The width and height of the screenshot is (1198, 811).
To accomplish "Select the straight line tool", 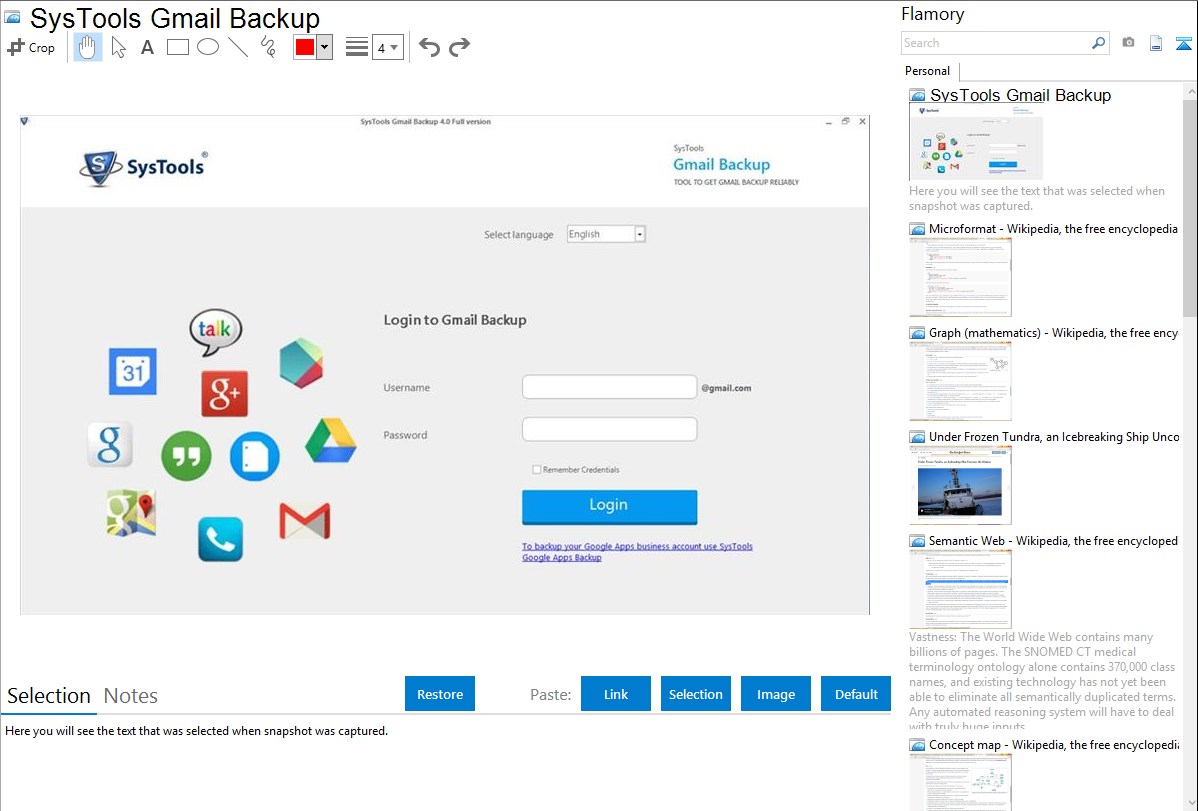I will point(238,47).
